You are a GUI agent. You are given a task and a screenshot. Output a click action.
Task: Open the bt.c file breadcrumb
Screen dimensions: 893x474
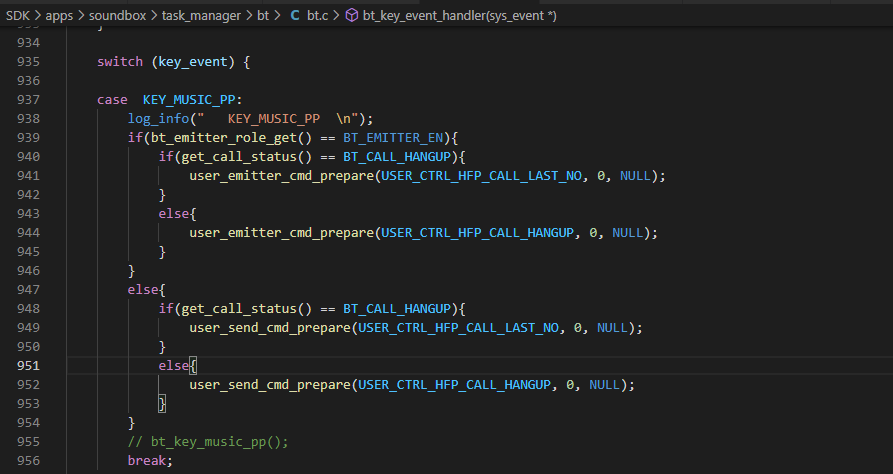click(x=317, y=15)
